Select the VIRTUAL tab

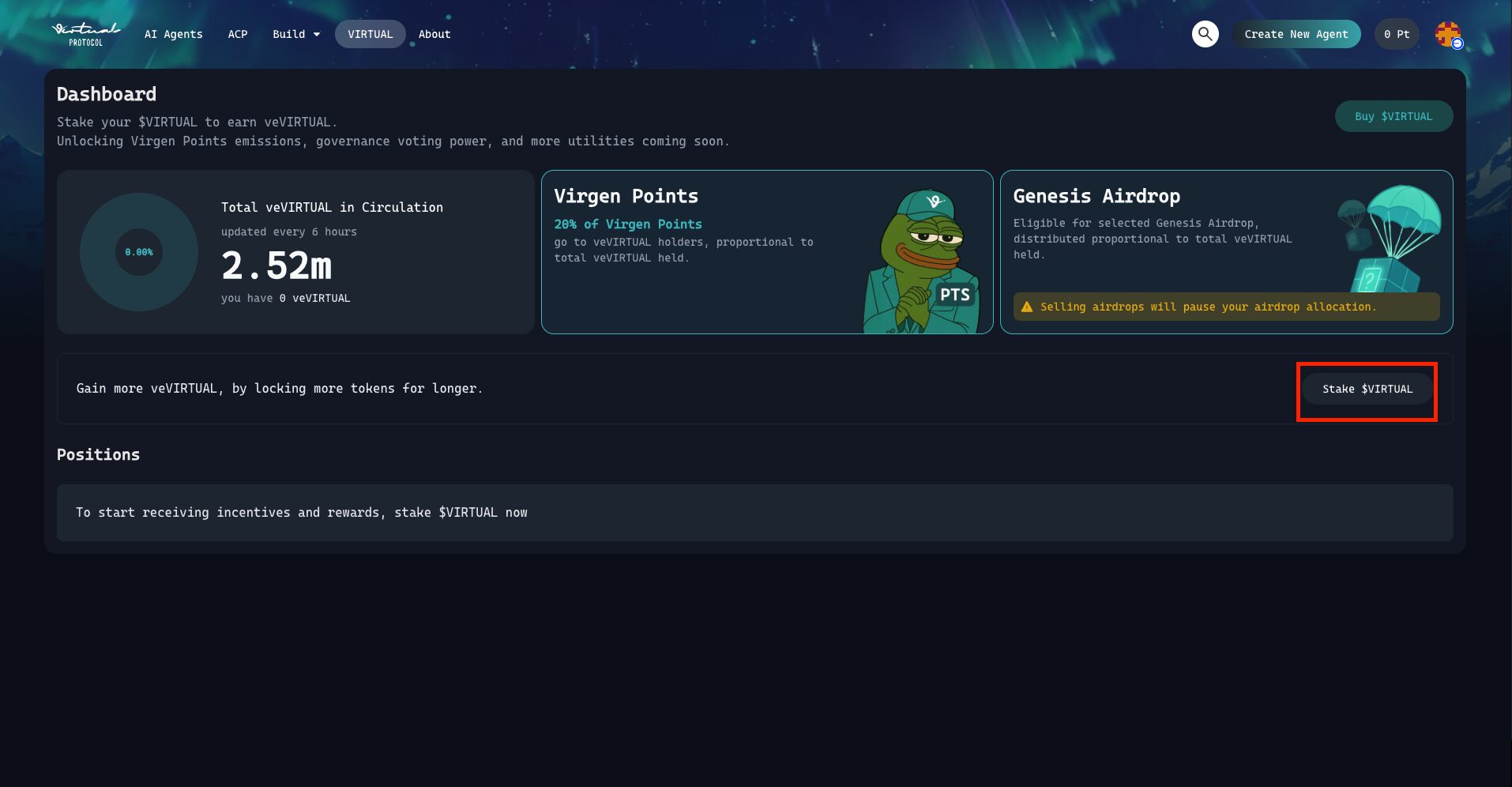tap(370, 34)
